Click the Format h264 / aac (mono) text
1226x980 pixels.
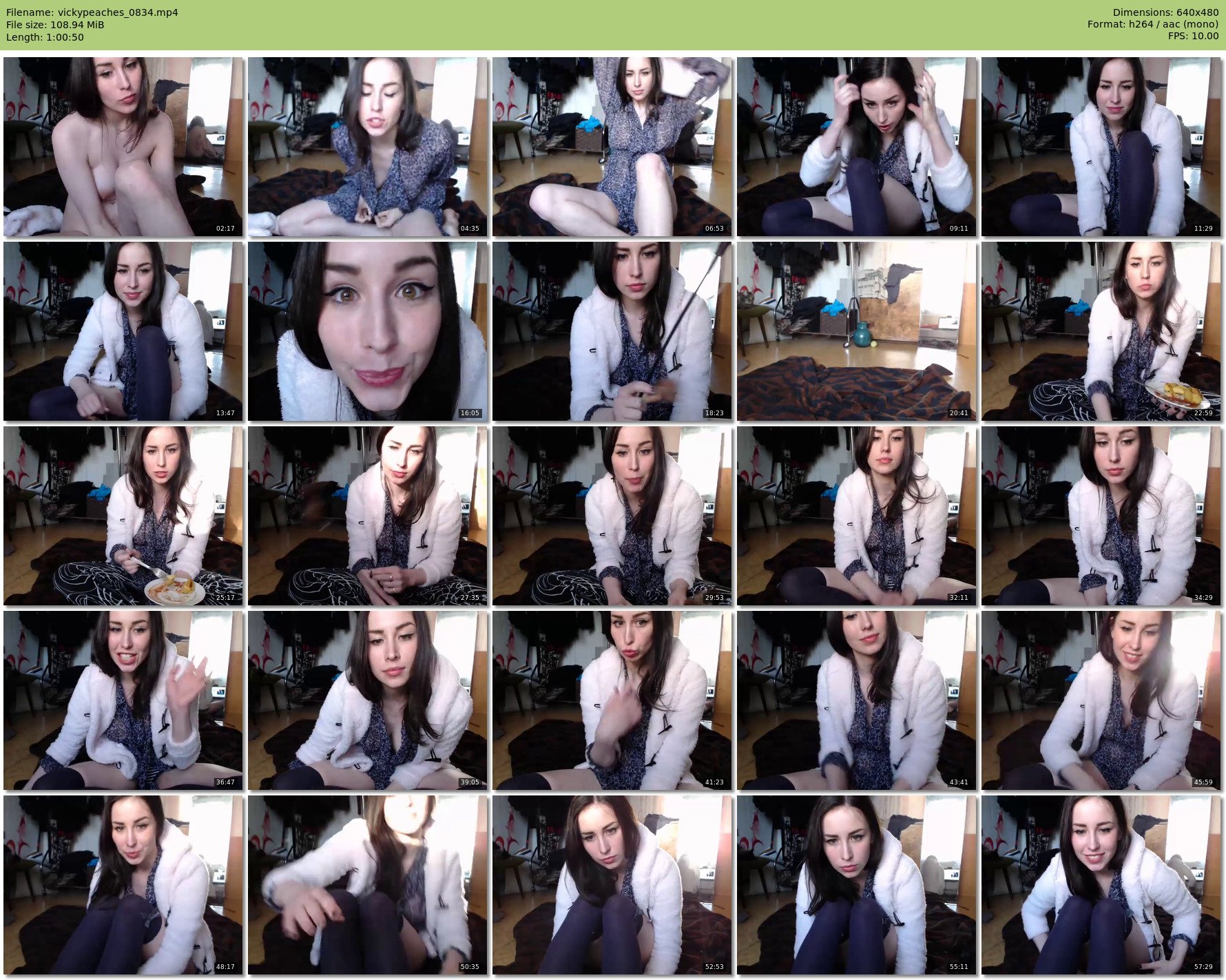pos(1153,25)
